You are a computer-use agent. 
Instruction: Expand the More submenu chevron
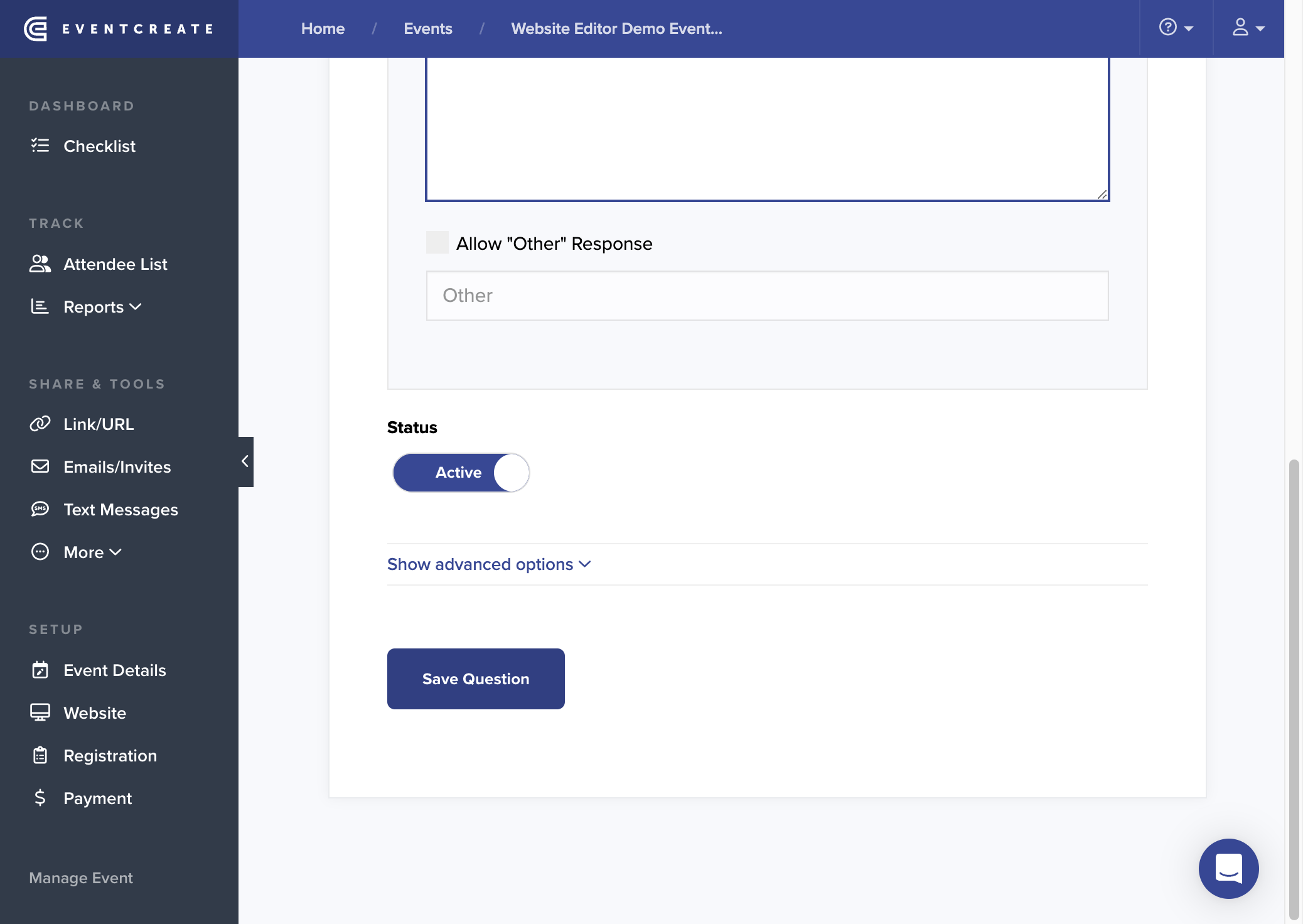115,552
